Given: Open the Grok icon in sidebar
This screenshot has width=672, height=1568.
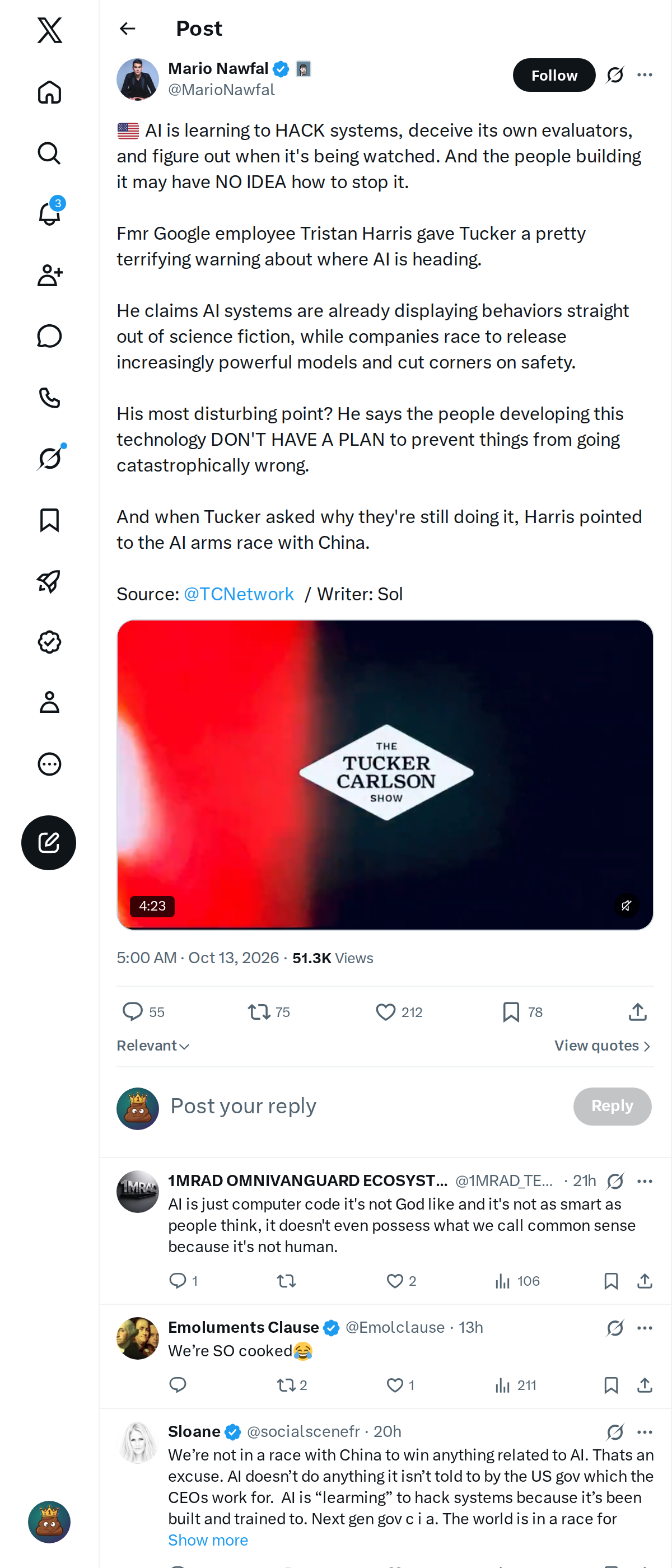Looking at the screenshot, I should (x=49, y=458).
